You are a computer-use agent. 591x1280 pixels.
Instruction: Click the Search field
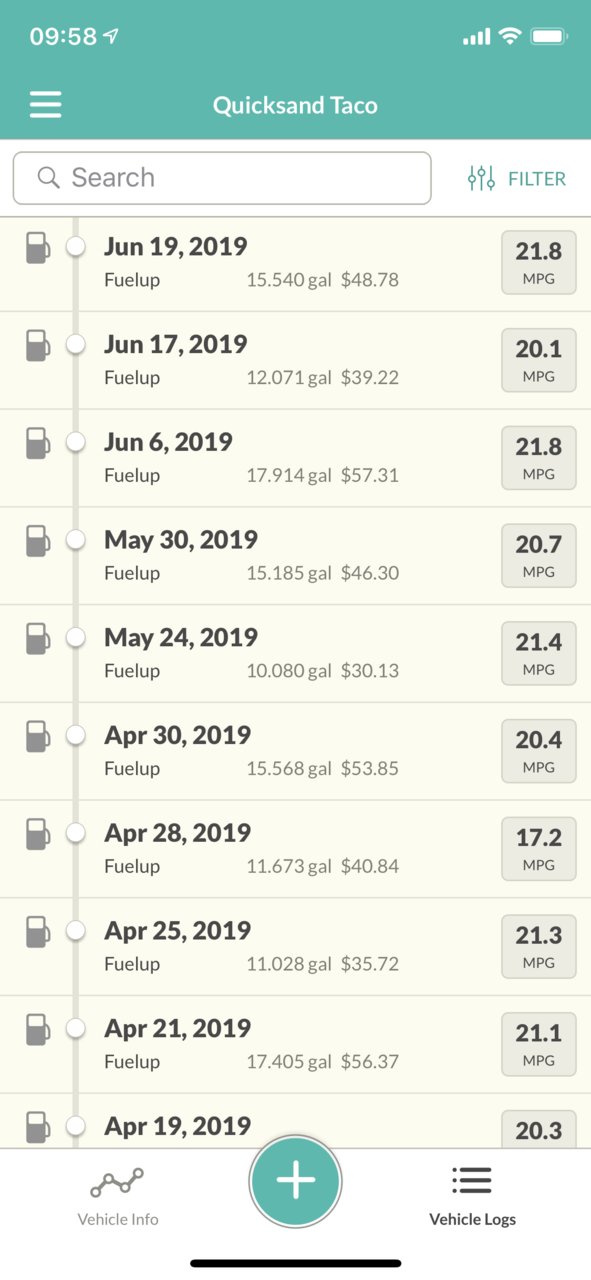pyautogui.click(x=222, y=178)
